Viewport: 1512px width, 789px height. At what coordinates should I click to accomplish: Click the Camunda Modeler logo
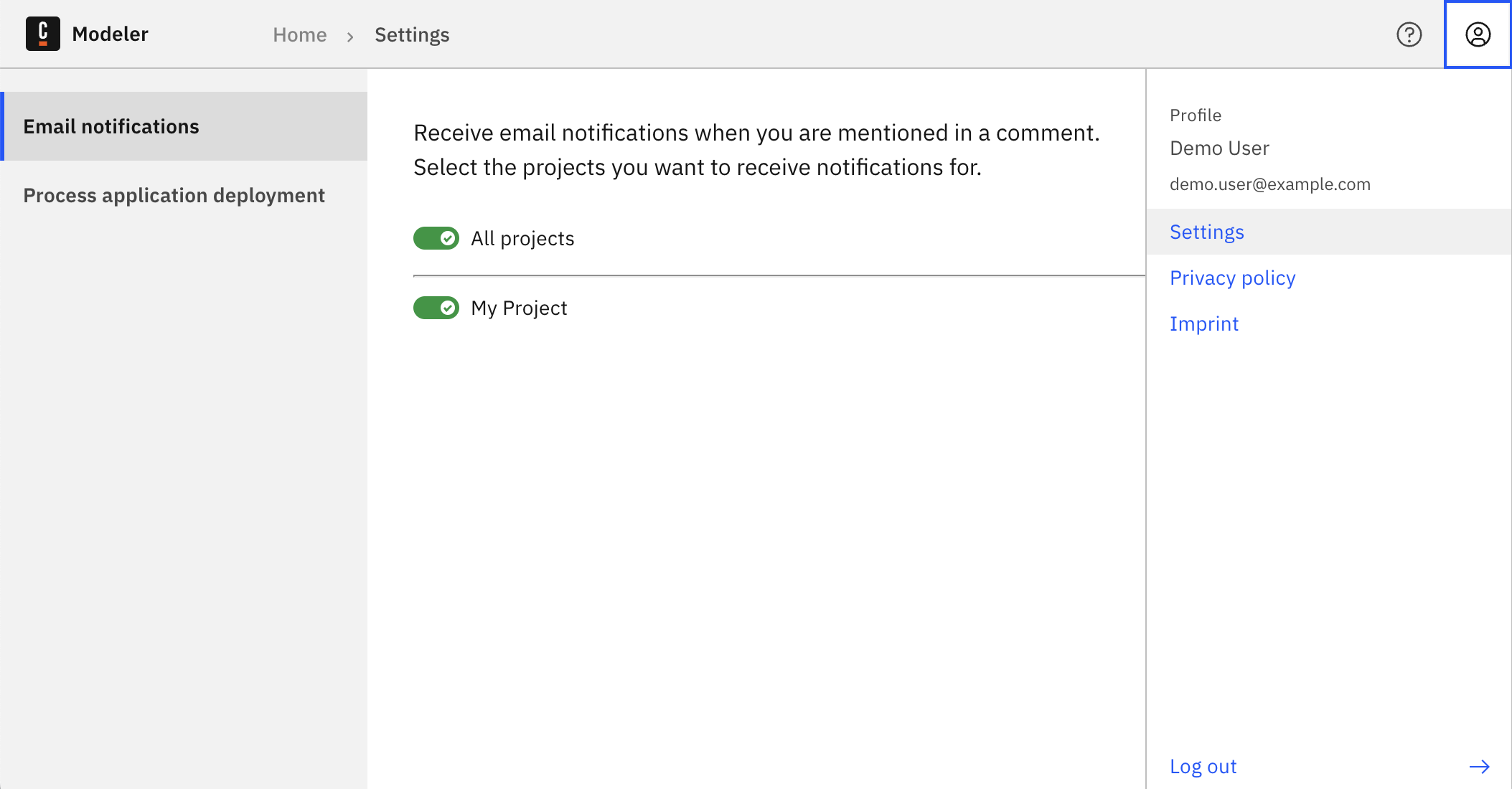[42, 33]
